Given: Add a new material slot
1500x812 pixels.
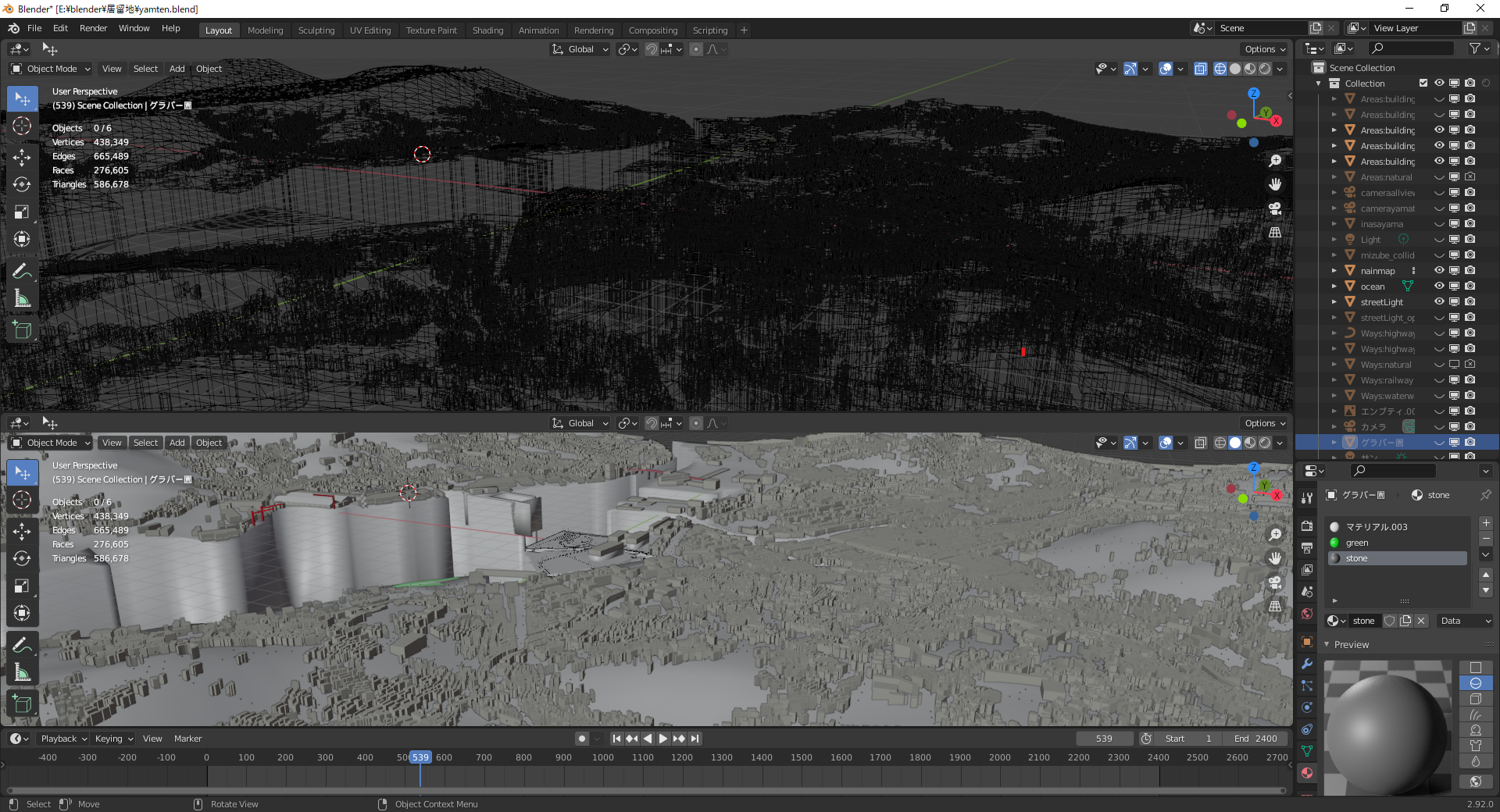Looking at the screenshot, I should tap(1486, 523).
